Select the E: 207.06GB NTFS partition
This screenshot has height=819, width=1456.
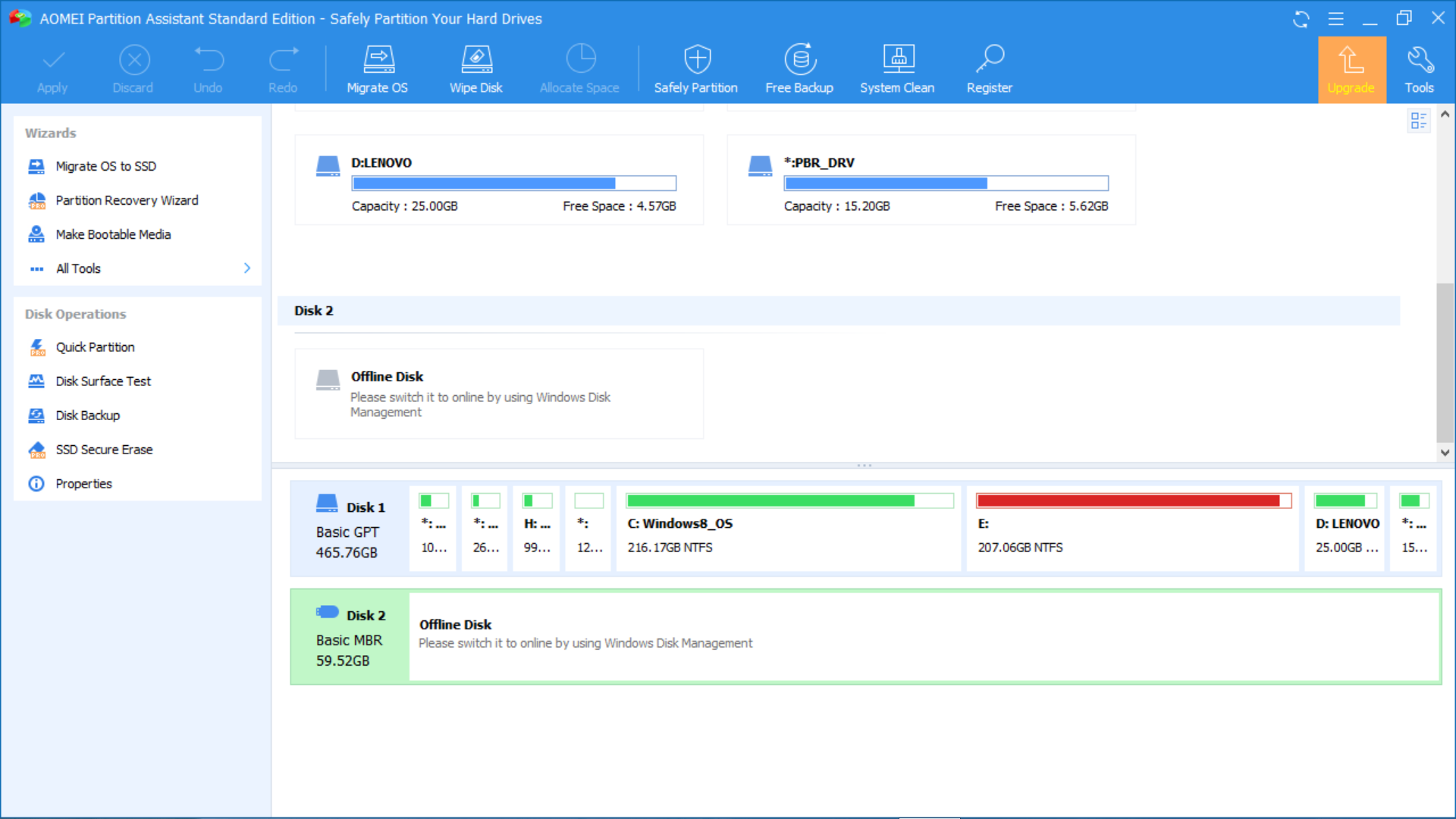click(x=1133, y=529)
